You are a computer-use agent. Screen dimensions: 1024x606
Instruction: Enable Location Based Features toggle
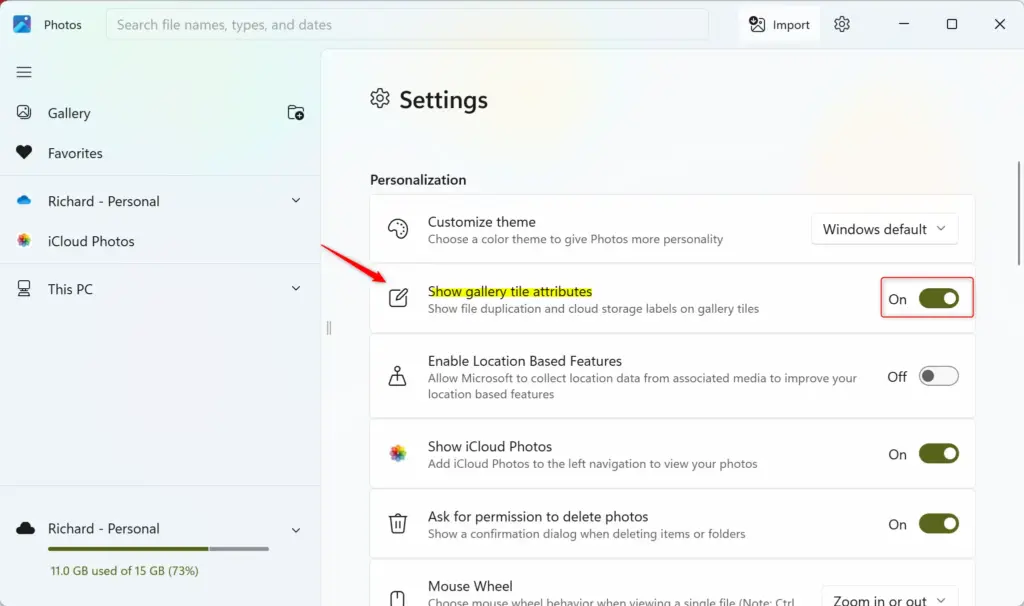[938, 376]
